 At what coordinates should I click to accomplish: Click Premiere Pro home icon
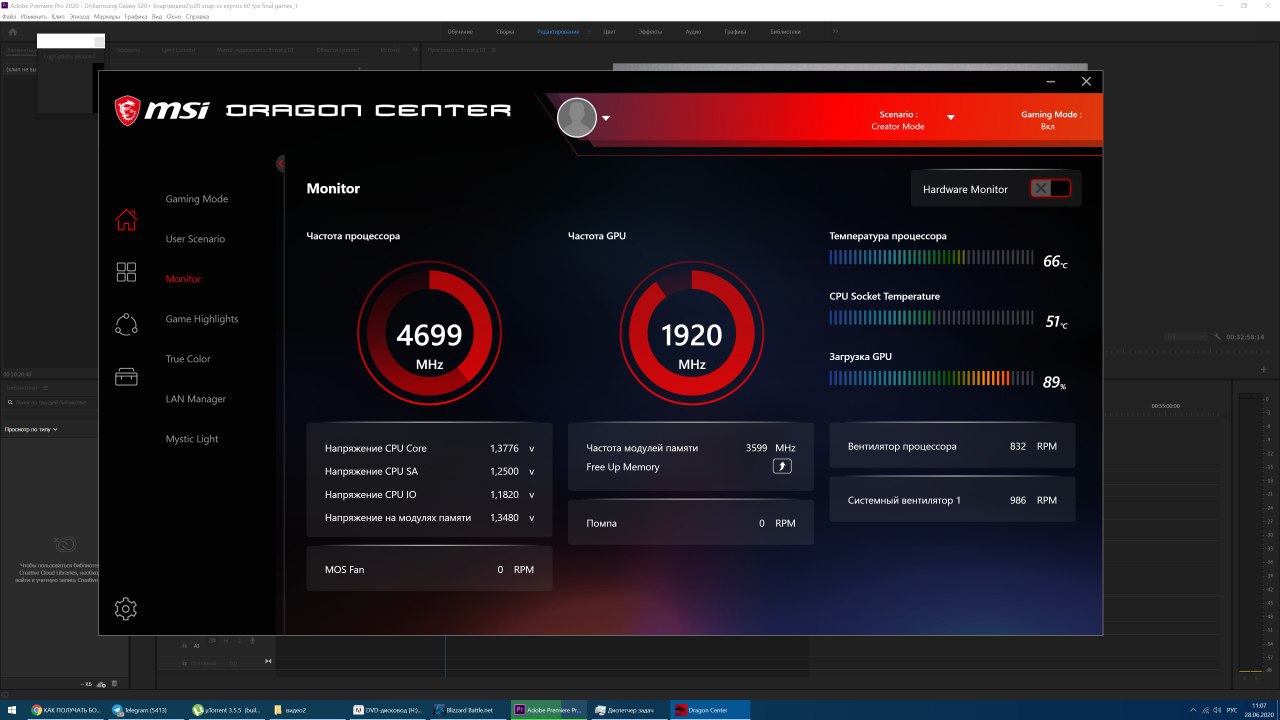pyautogui.click(x=12, y=32)
